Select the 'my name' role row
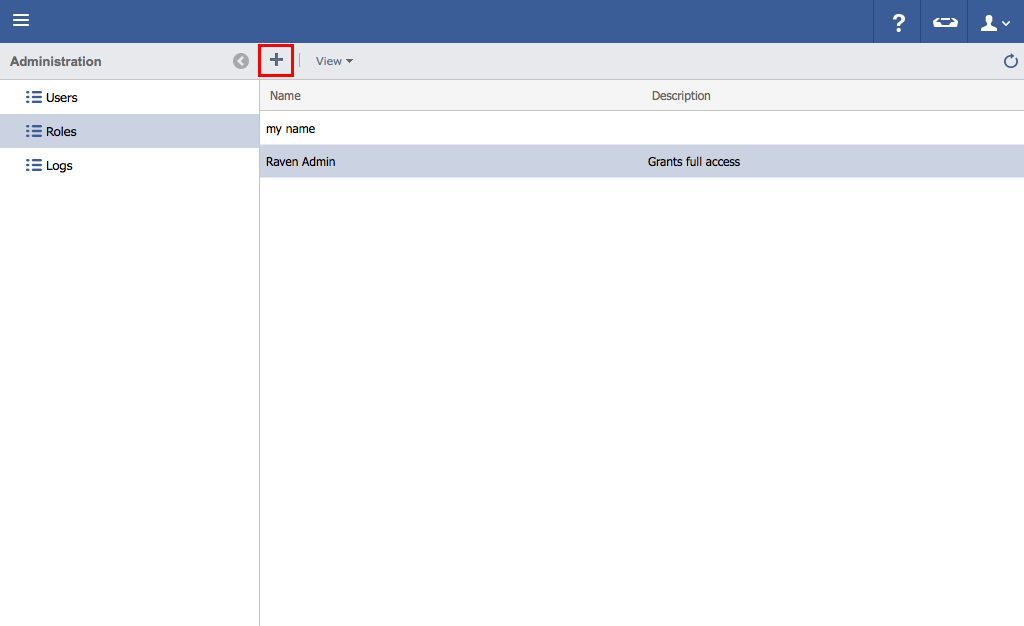Screen dimensions: 1024x626 tap(291, 129)
